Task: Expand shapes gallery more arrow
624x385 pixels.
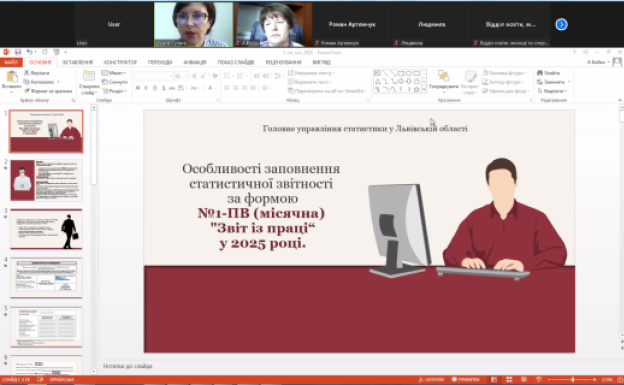Action: click(x=424, y=90)
